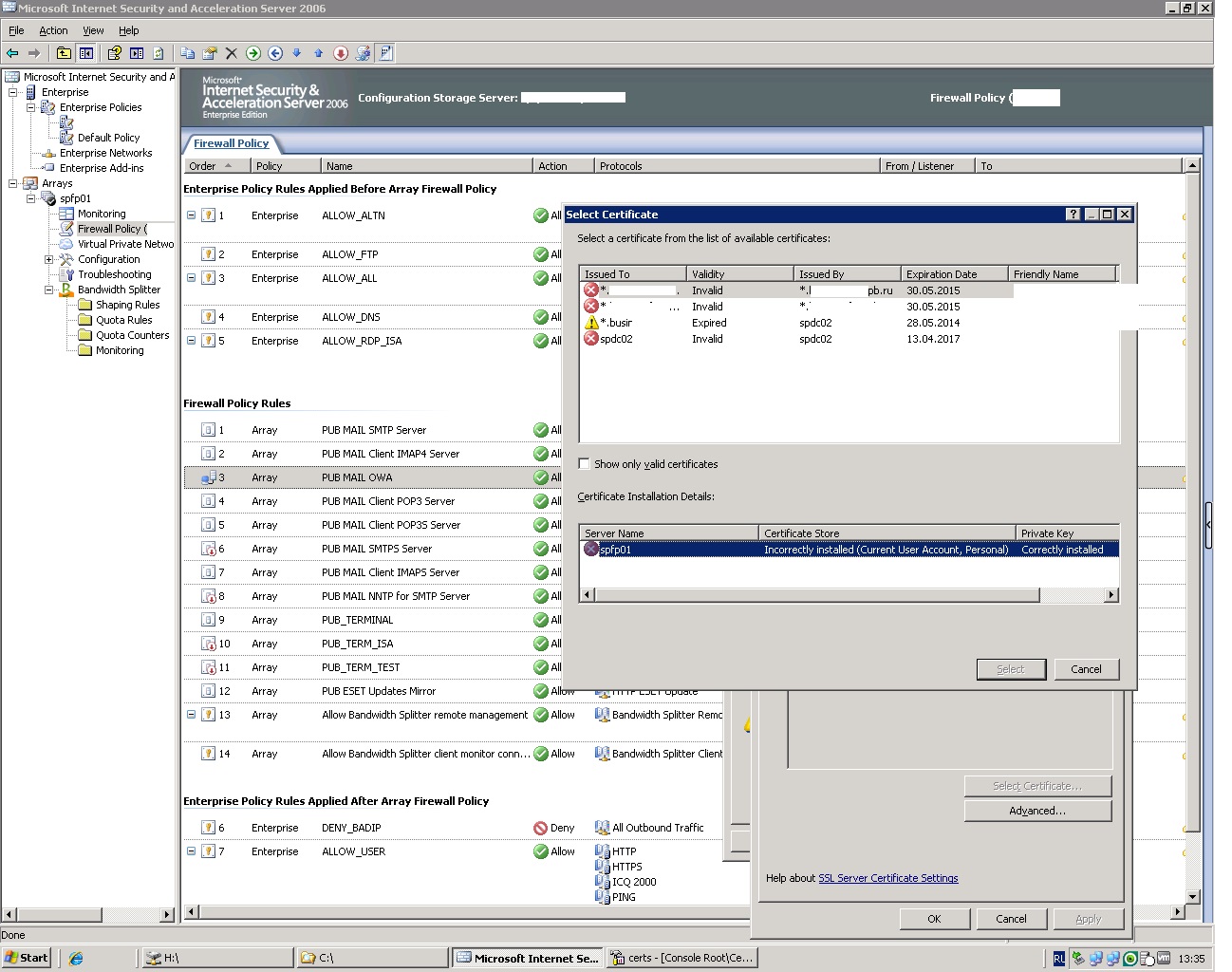Click the Name column header
Image resolution: width=1232 pixels, height=972 pixels.
click(x=426, y=166)
